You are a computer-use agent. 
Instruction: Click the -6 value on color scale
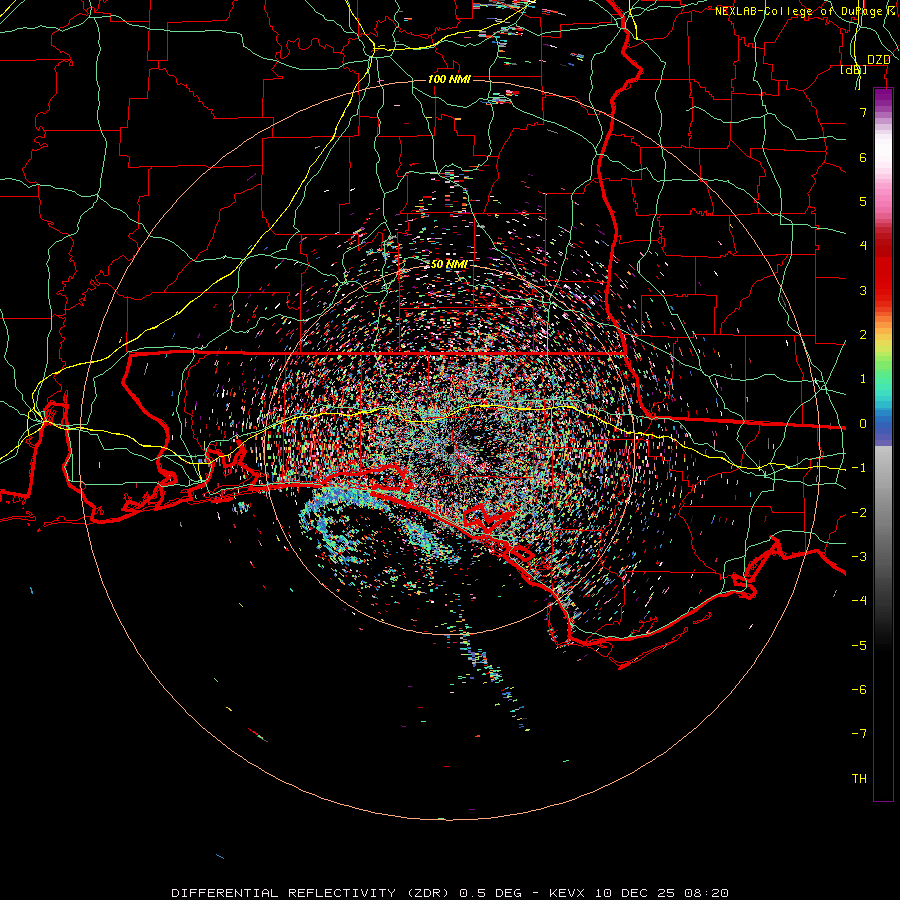[859, 690]
